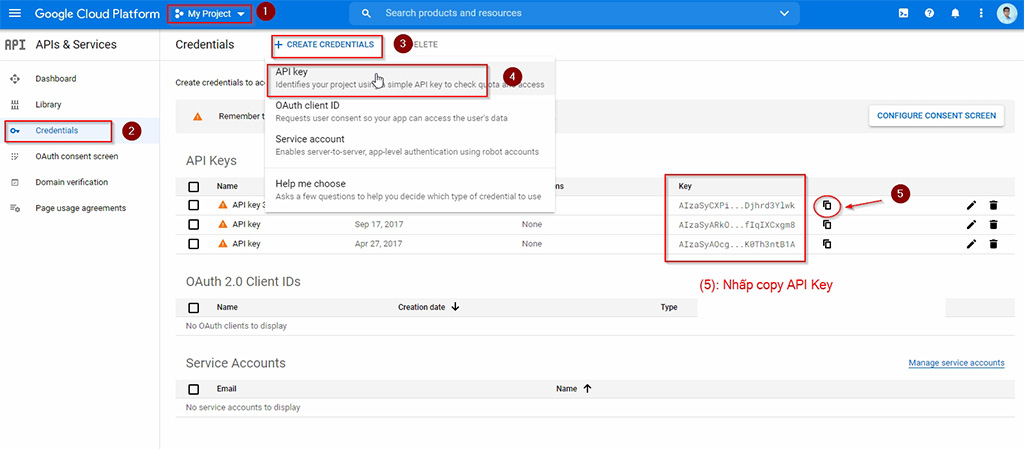Image resolution: width=1024 pixels, height=449 pixels.
Task: Click key text AIzaSyAOcg...K0Th3ntB1A
Action: 737,244
